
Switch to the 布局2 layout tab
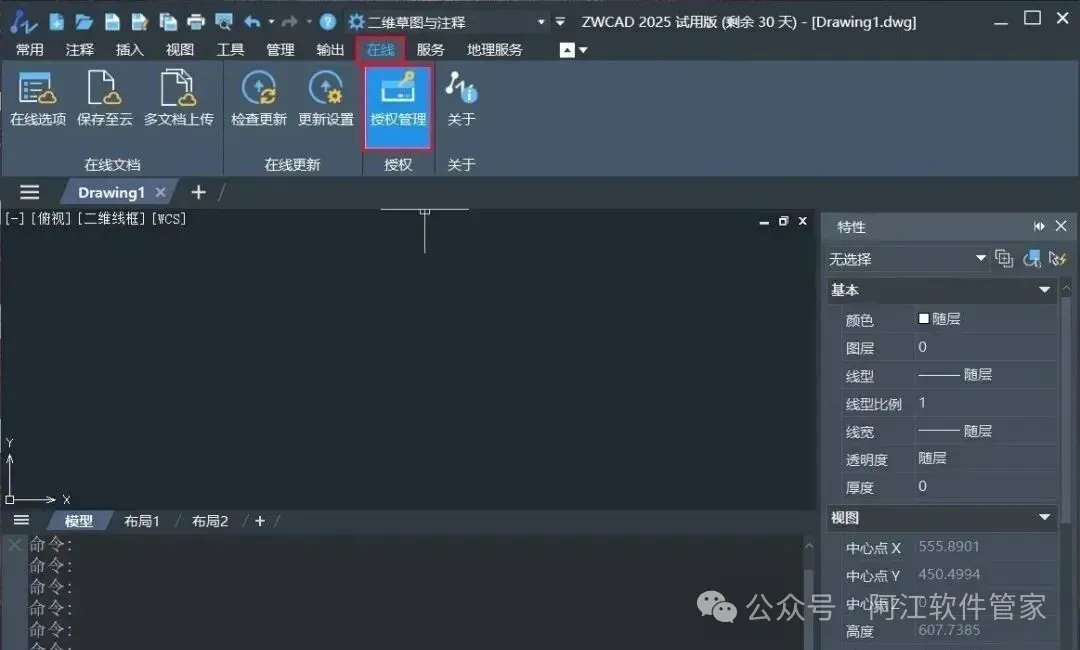(209, 521)
